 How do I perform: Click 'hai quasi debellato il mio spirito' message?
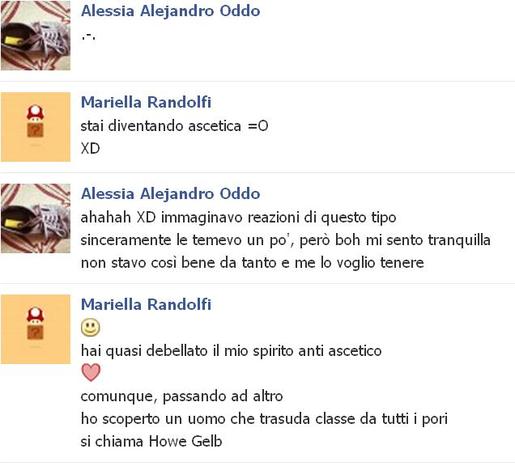pyautogui.click(x=231, y=351)
